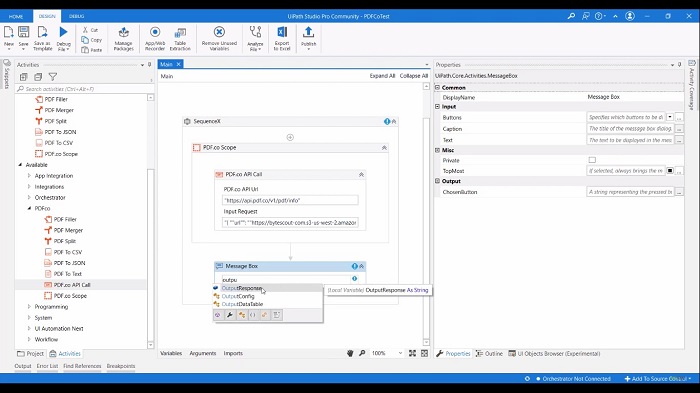Switch to the DEBUG ribbon tab
The width and height of the screenshot is (700, 393).
click(76, 16)
